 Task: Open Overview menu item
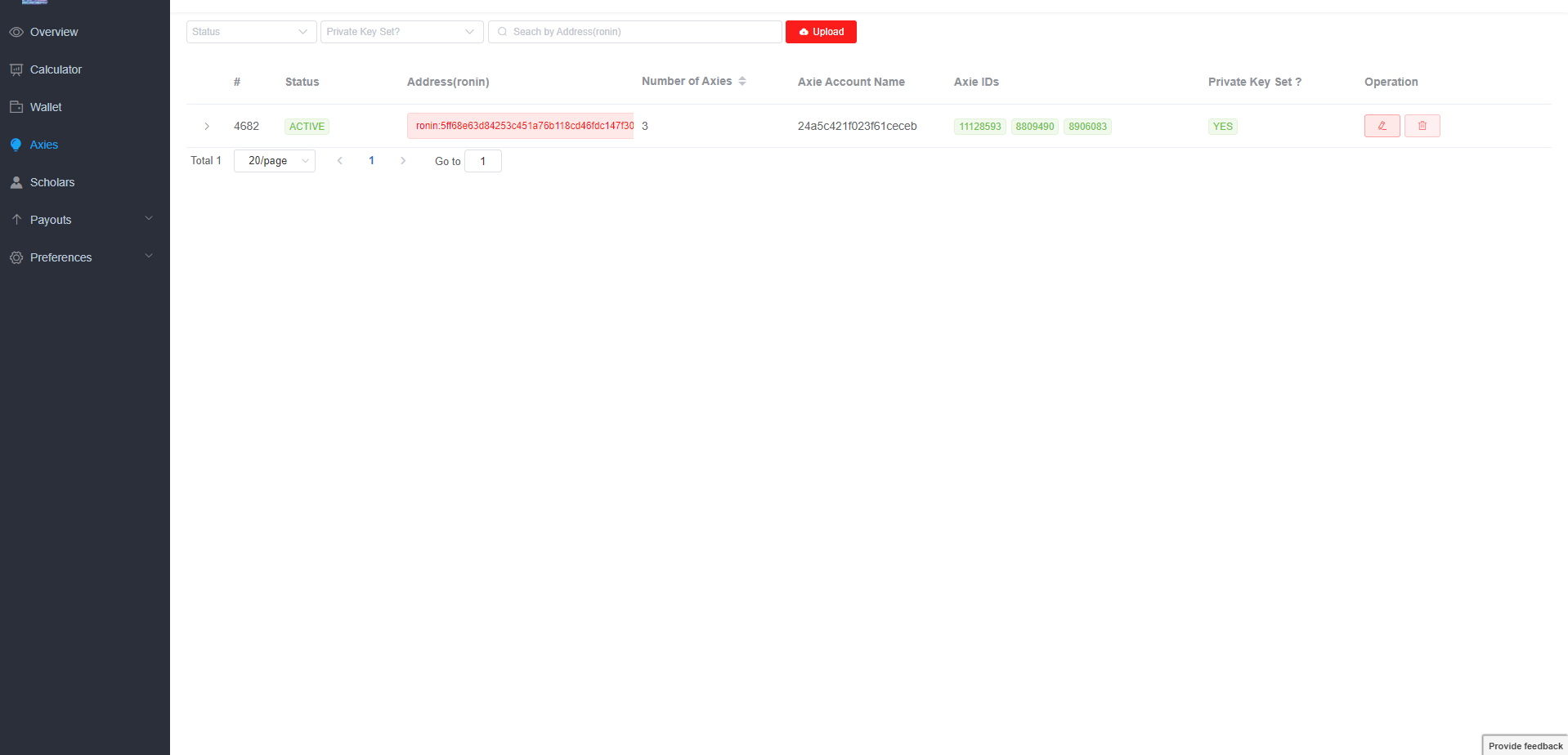tap(85, 32)
